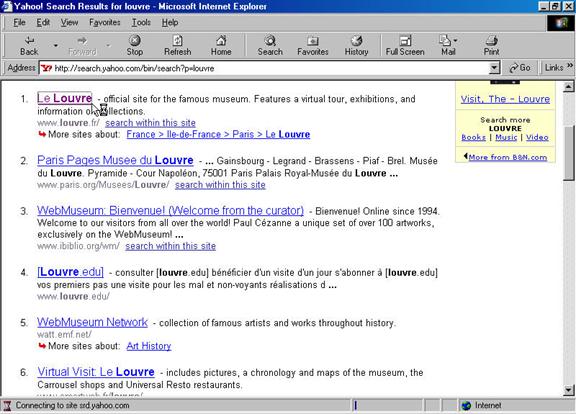Click the Music link in sidebar
This screenshot has height=414, width=576.
click(x=506, y=137)
